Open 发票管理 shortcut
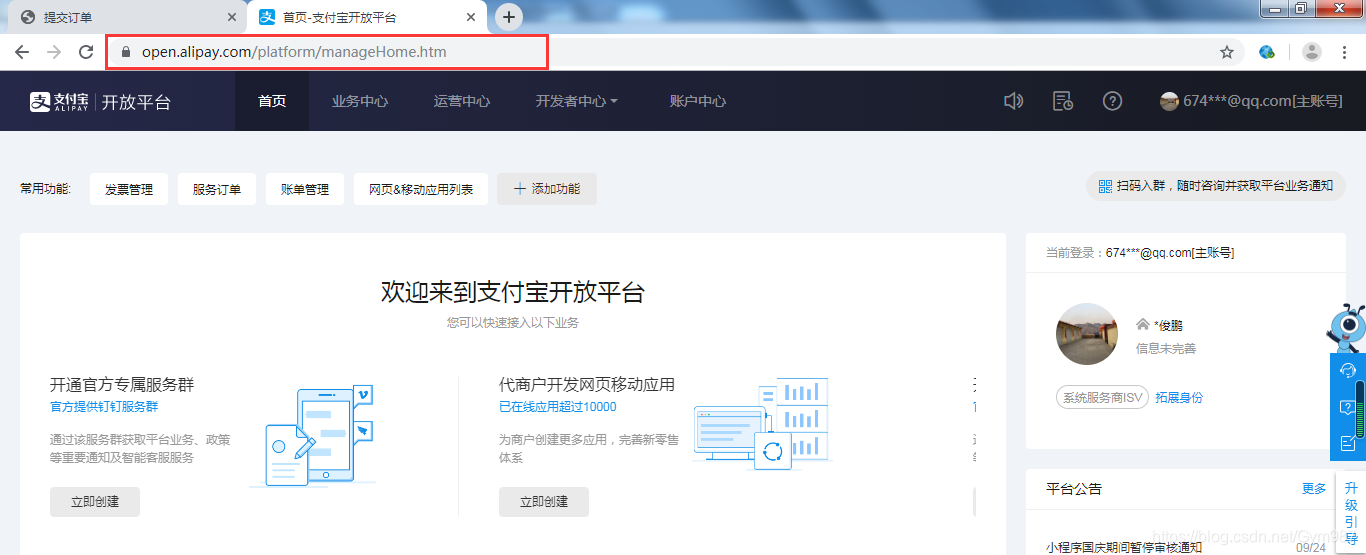The height and width of the screenshot is (555, 1366). point(129,189)
